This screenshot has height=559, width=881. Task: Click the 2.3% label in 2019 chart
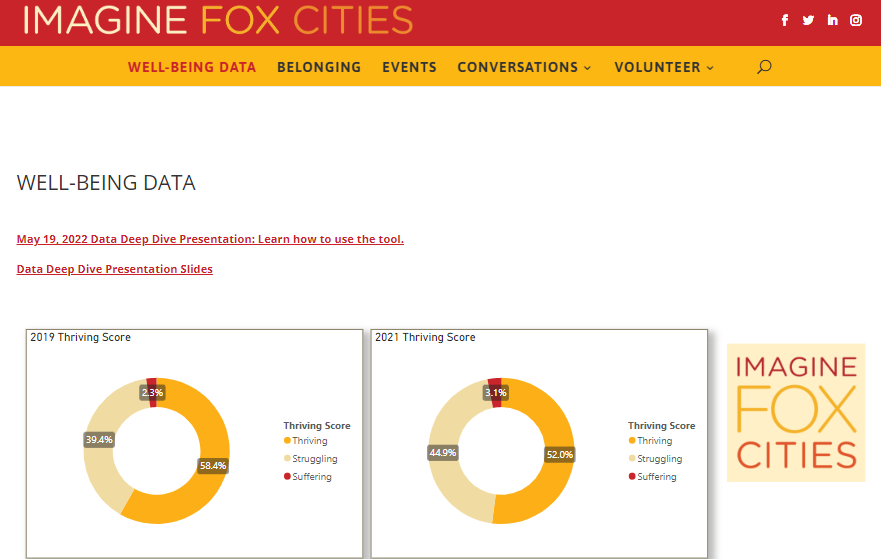[x=152, y=392]
